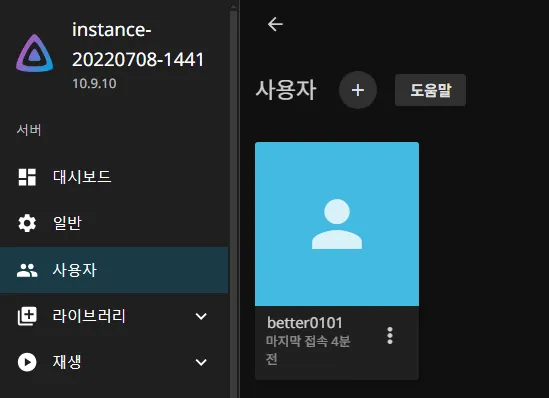Open better0101 user avatar card
Viewport: 549px width, 398px height.
pyautogui.click(x=337, y=224)
